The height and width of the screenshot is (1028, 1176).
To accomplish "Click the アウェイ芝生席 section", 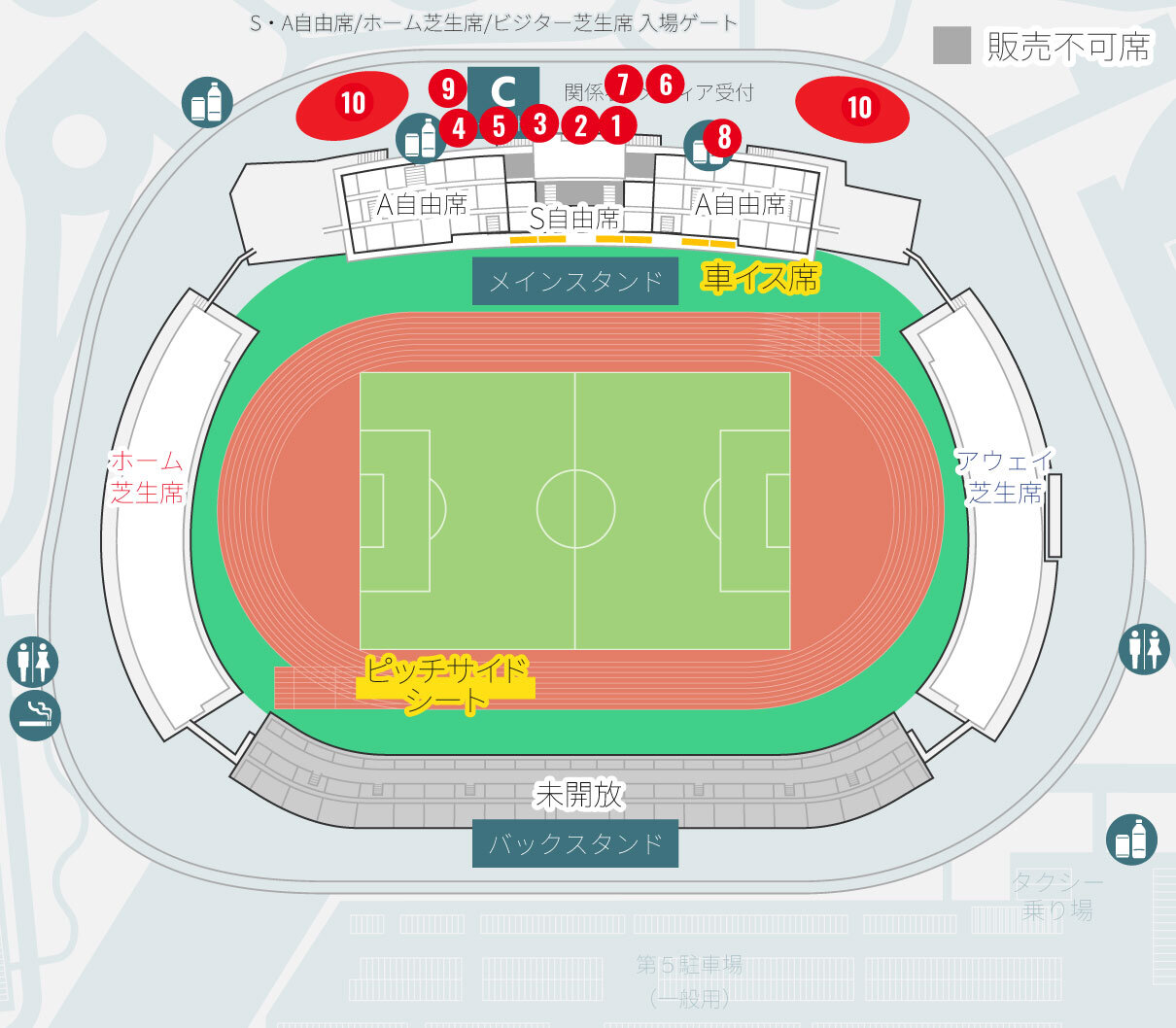I will (x=1005, y=476).
